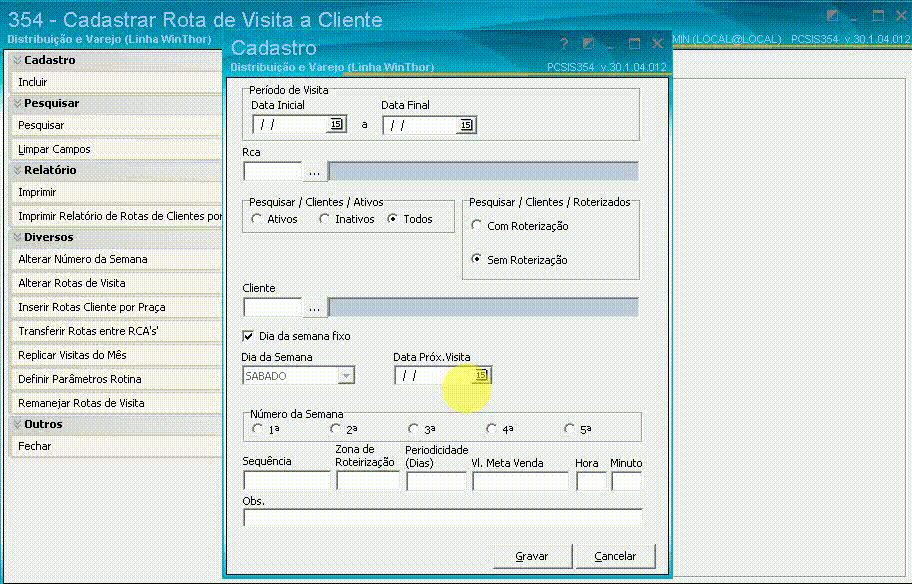Collapse the Diversos section in sidebar
The image size is (912, 584).
pos(17,237)
